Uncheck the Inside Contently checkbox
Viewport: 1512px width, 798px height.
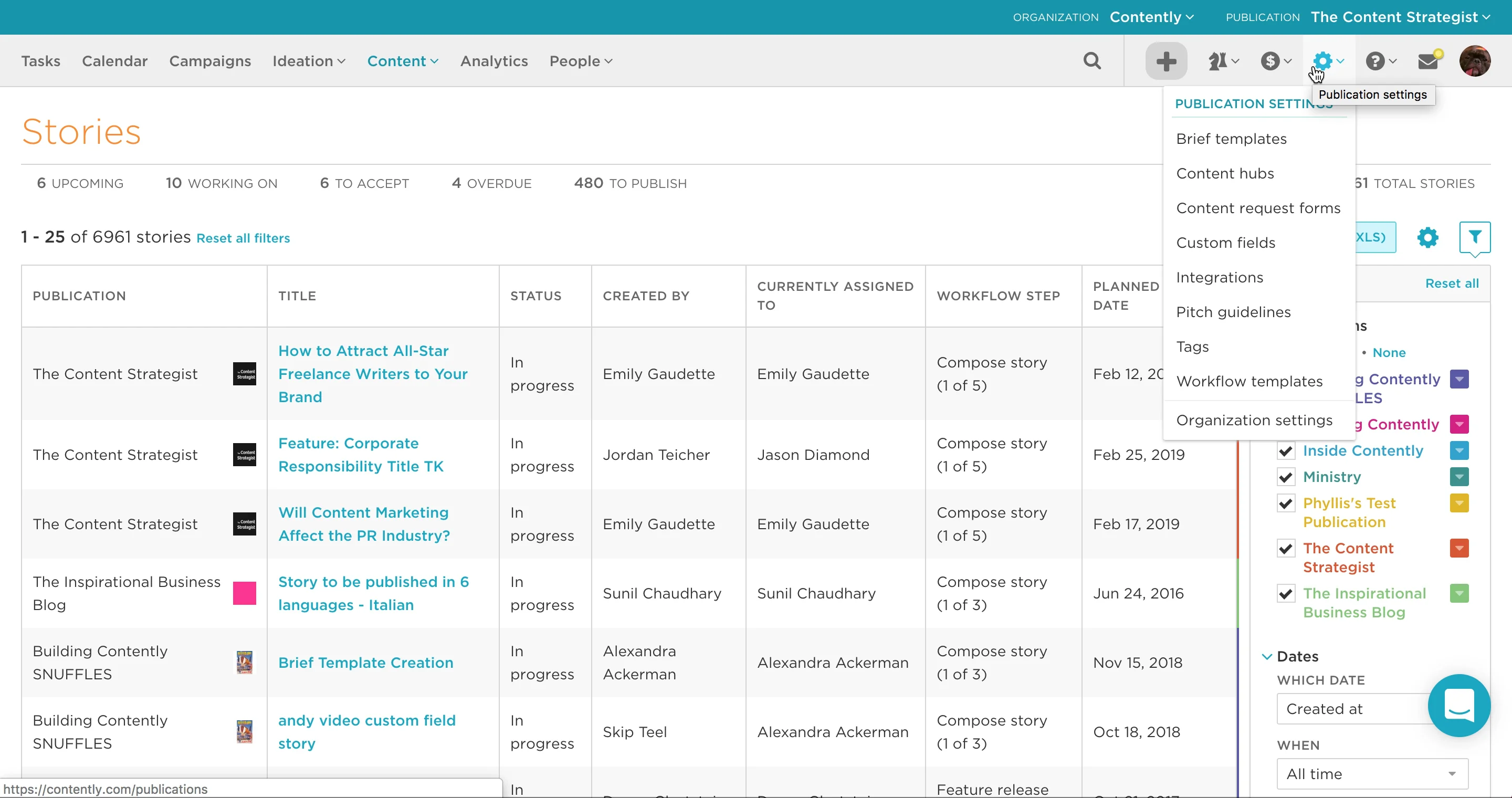1285,450
